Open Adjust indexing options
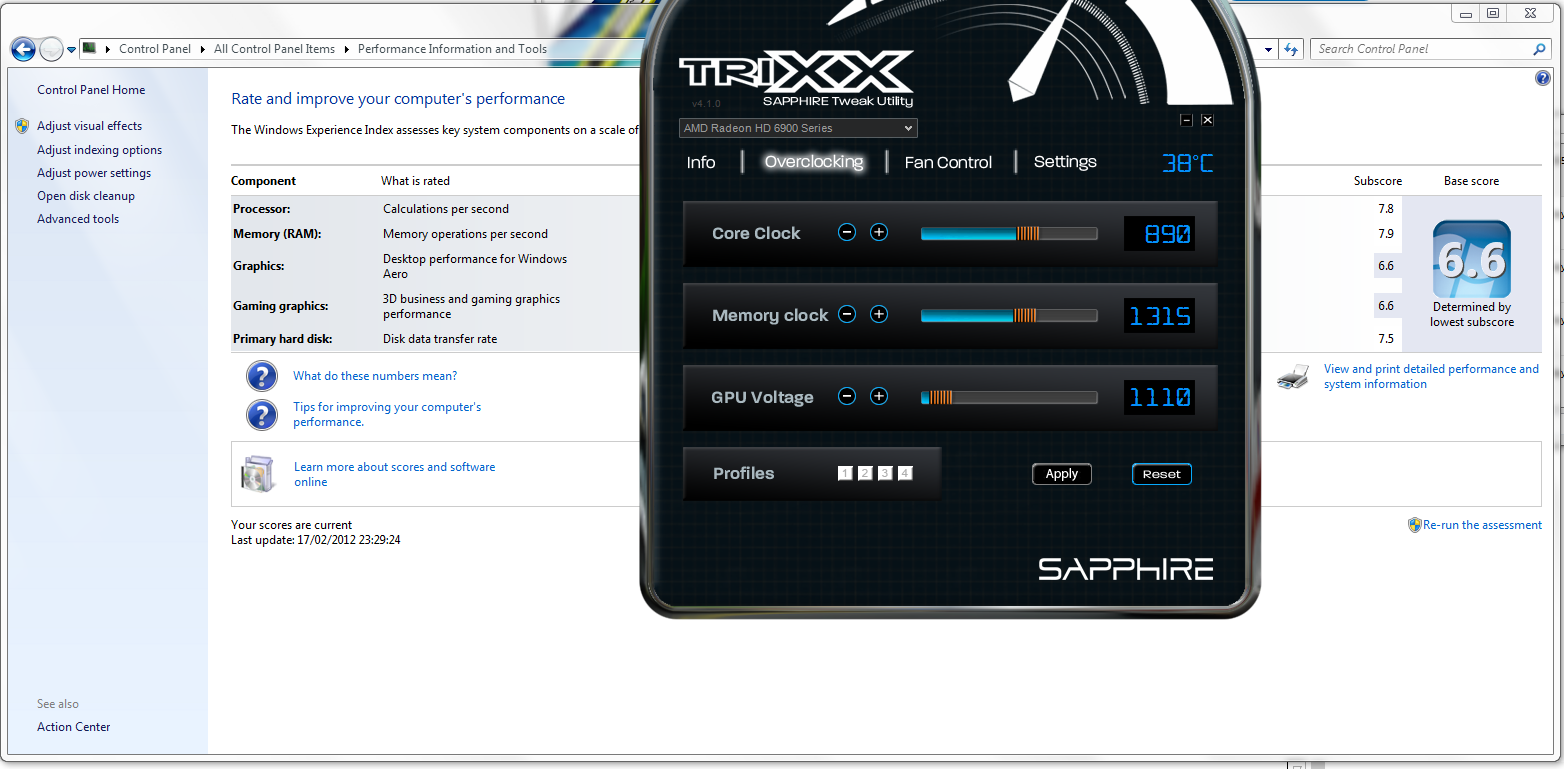Screen dimensions: 1564x769 click(x=99, y=150)
